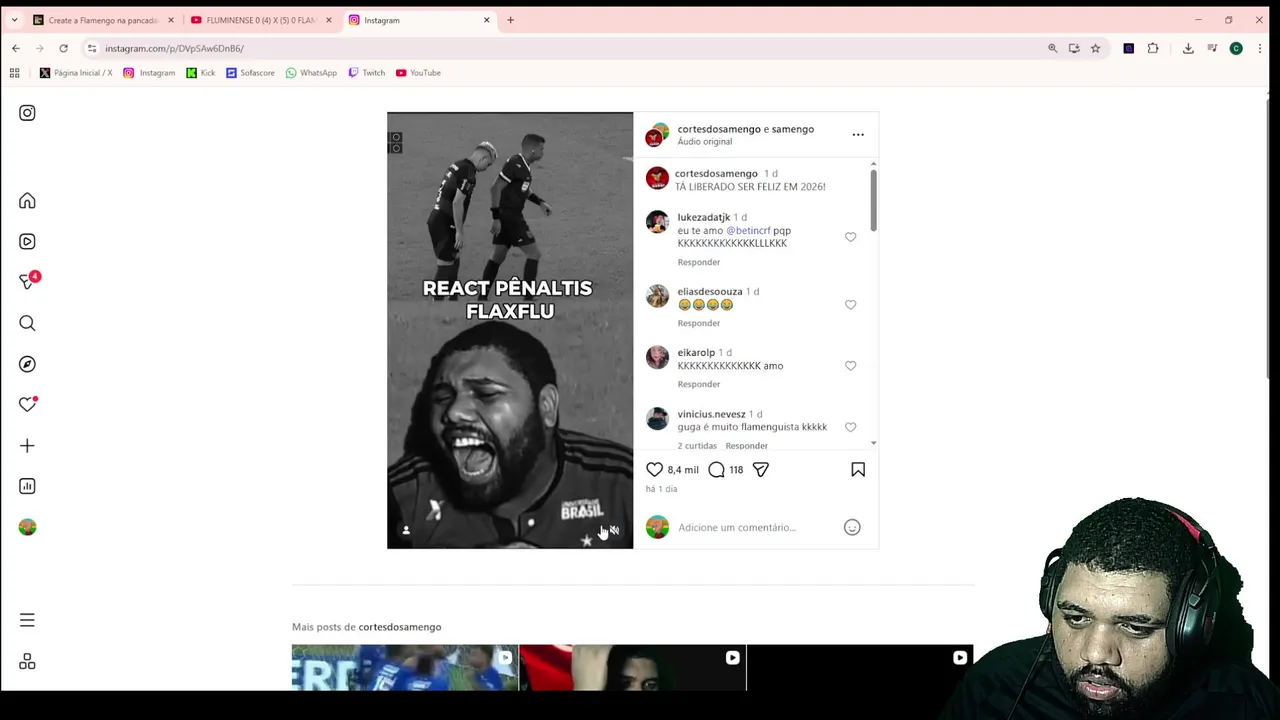Open Twitch bookmark
Image resolution: width=1280 pixels, height=720 pixels.
tap(366, 73)
